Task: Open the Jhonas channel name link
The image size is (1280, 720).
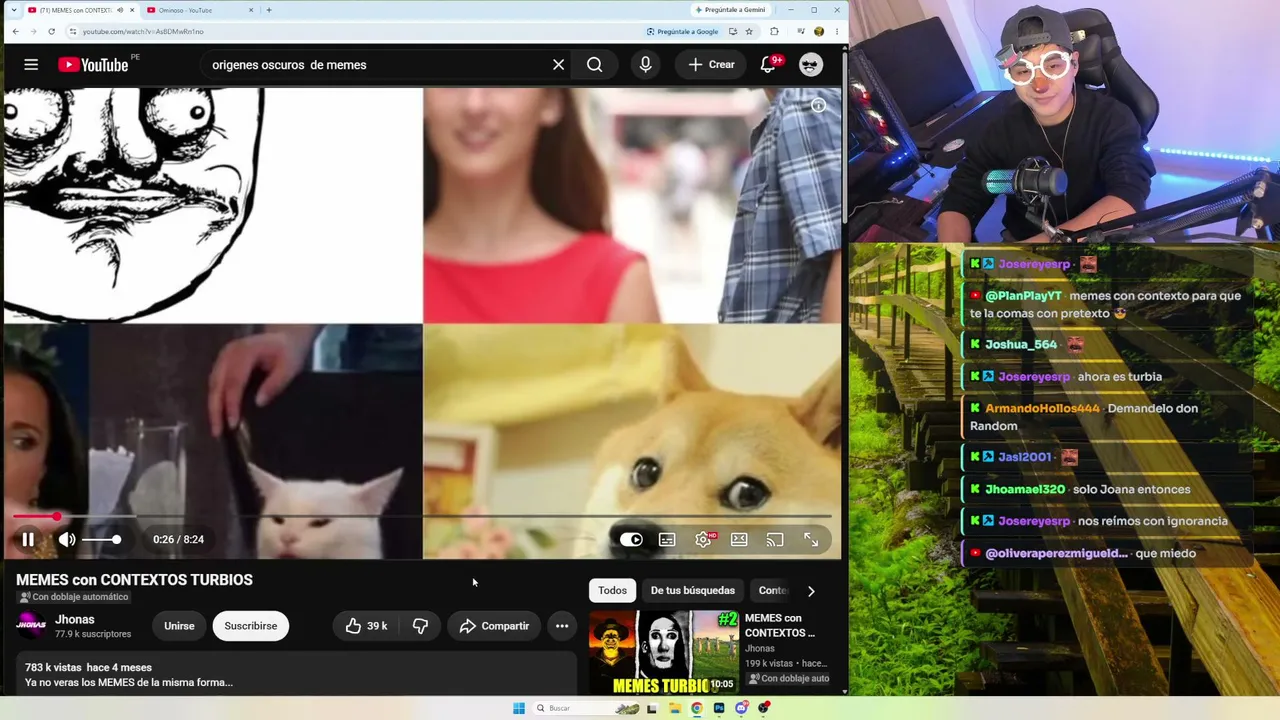Action: pyautogui.click(x=75, y=620)
